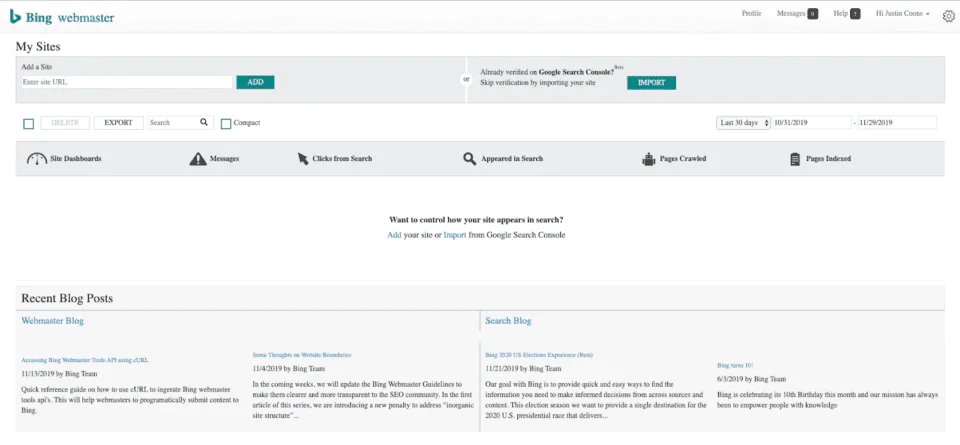Click the Clicks from Search cursor icon

(x=304, y=159)
